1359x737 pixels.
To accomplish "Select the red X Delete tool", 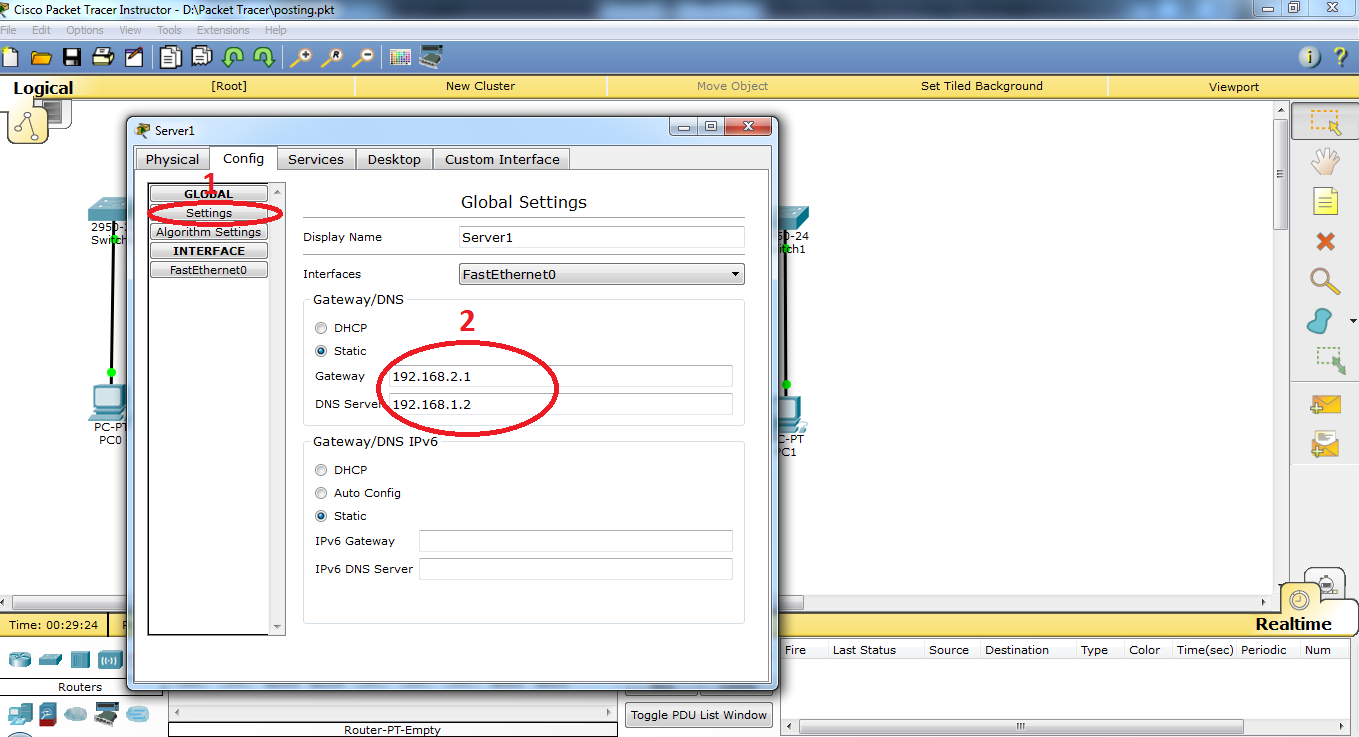I will [1325, 241].
